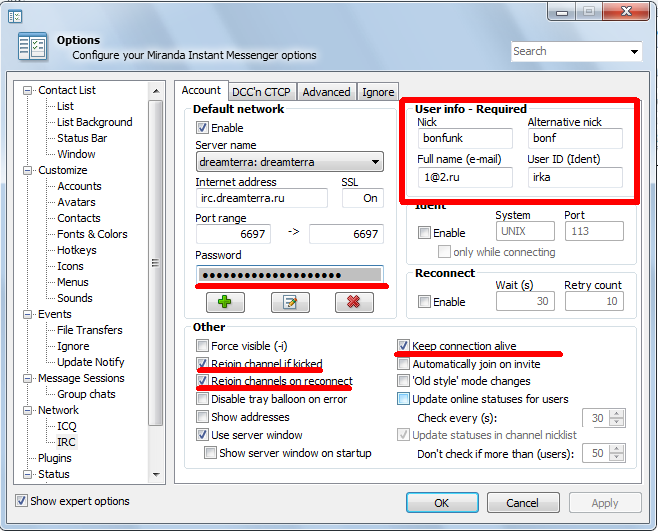Image resolution: width=658 pixels, height=531 pixels.
Task: Click the Internet address field
Action: tap(261, 198)
